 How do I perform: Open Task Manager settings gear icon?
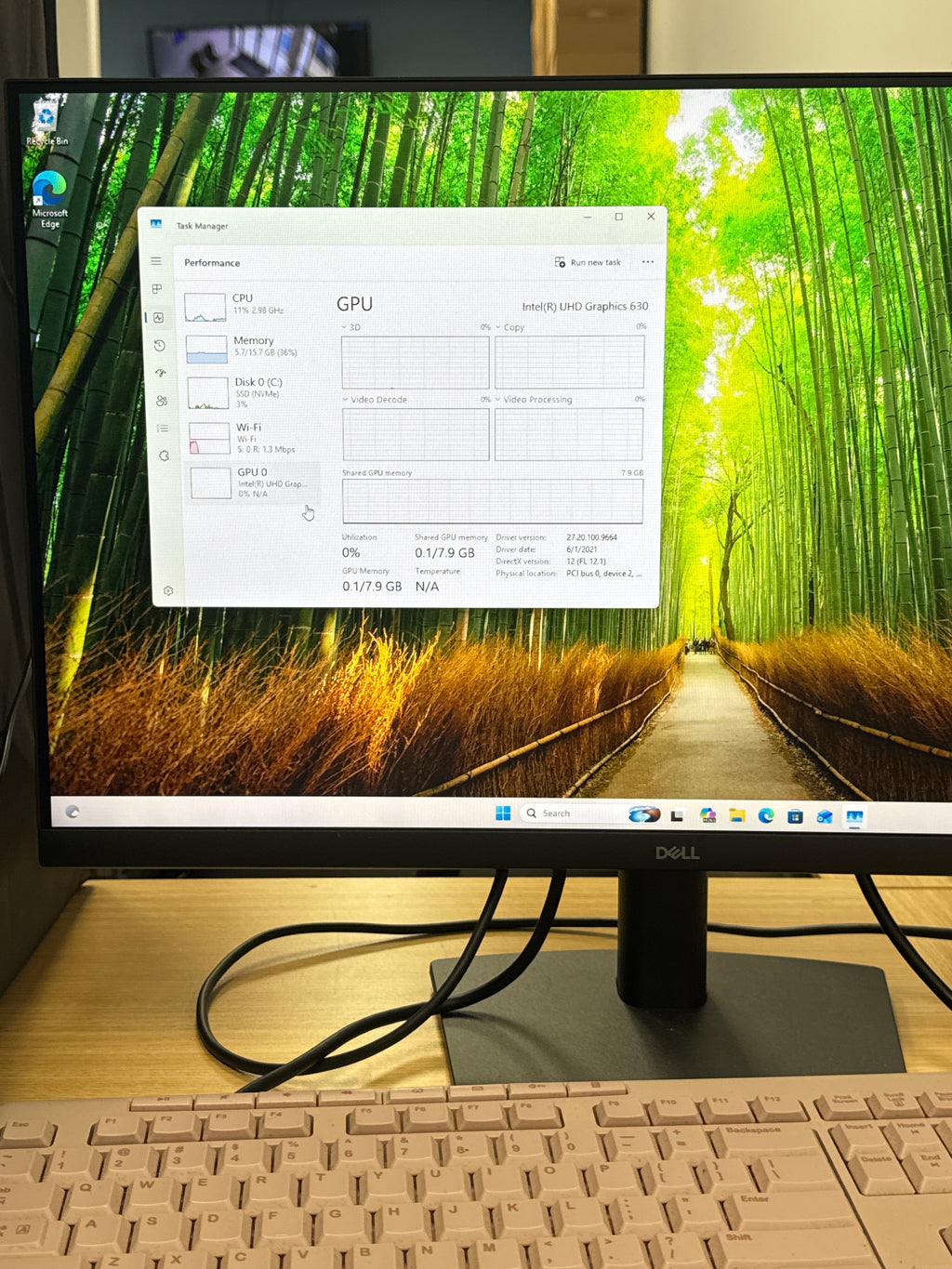tap(168, 590)
